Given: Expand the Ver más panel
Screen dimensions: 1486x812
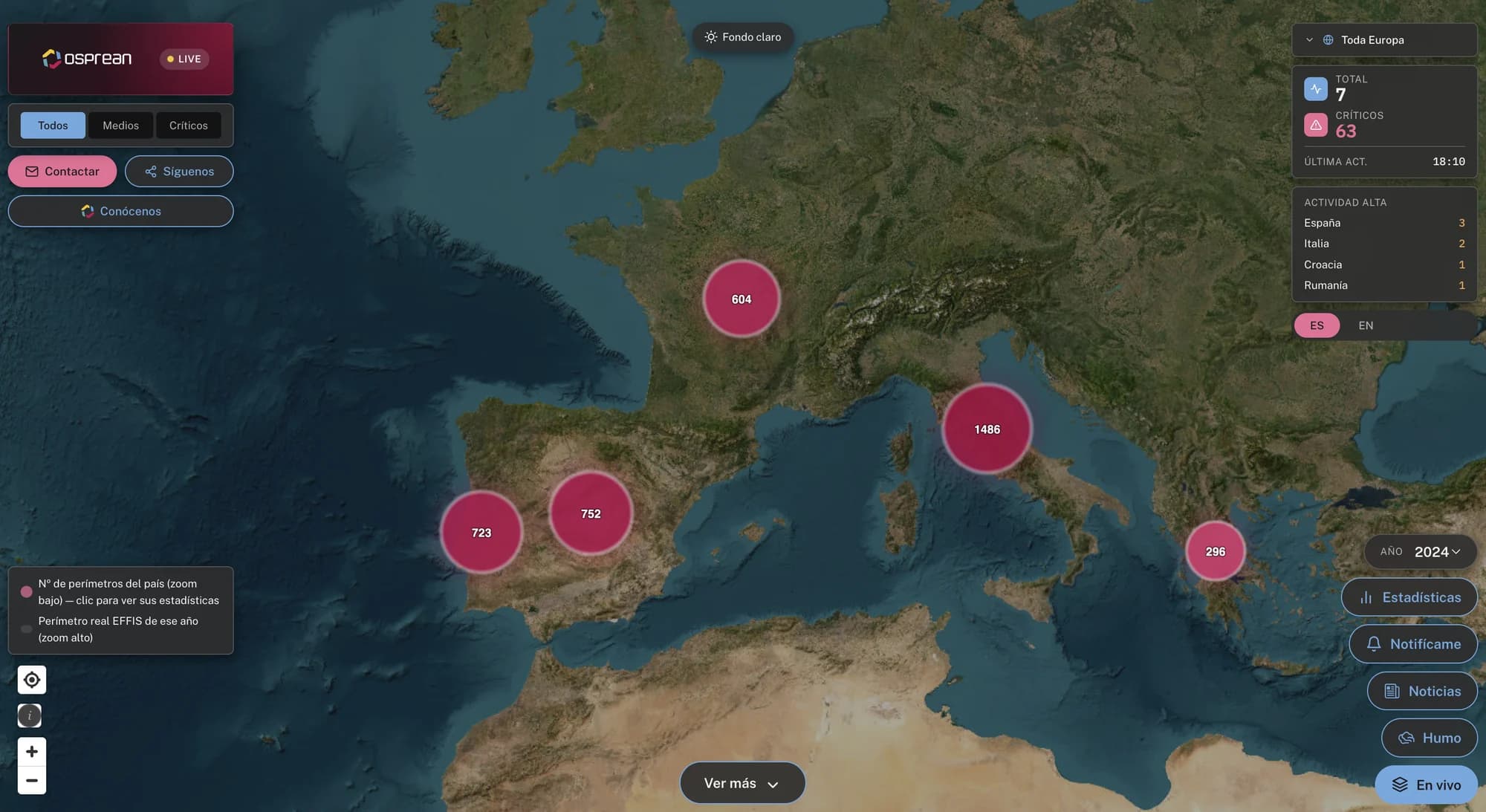Looking at the screenshot, I should (x=742, y=783).
